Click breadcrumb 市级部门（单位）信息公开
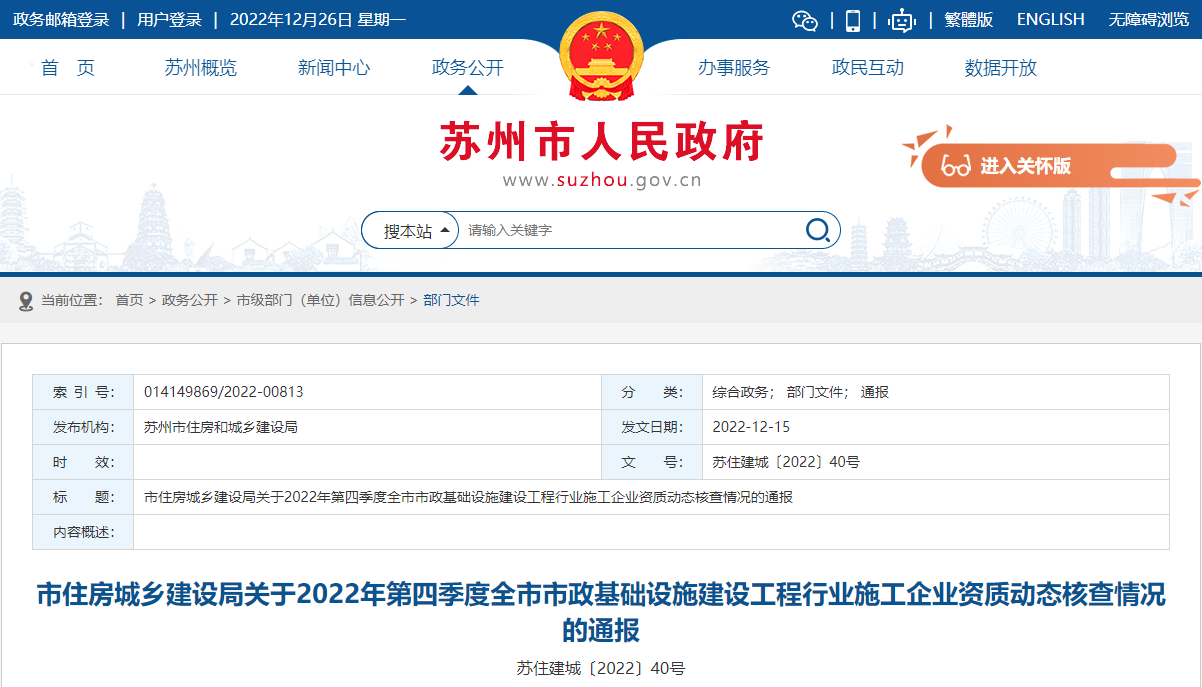The image size is (1202, 687). (x=320, y=300)
